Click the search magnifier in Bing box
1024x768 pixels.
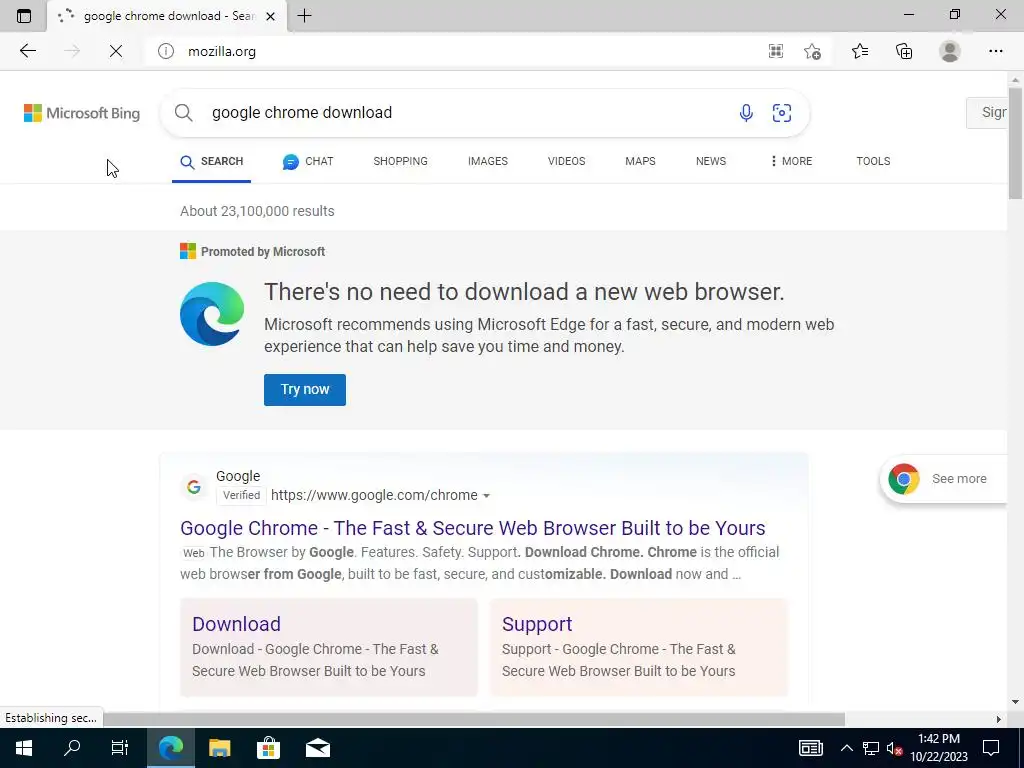click(184, 112)
